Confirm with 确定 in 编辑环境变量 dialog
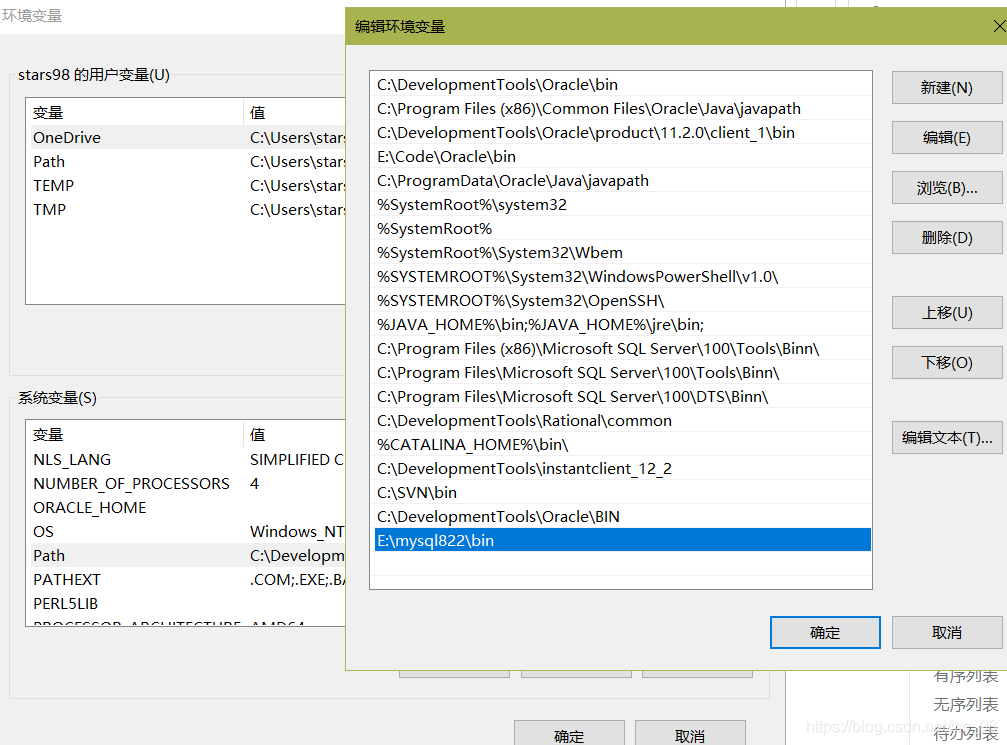This screenshot has width=1007, height=745. tap(825, 632)
